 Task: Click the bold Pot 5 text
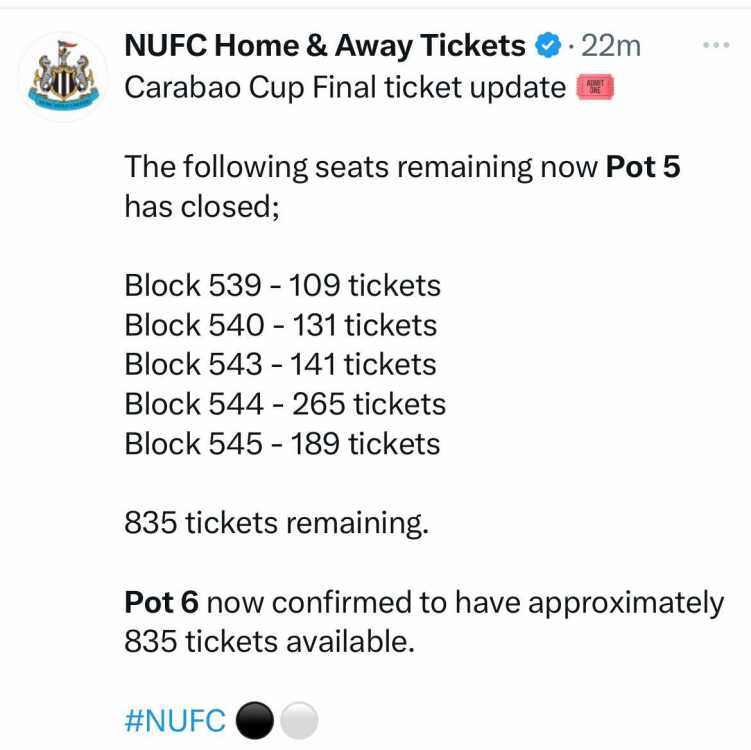tap(643, 167)
